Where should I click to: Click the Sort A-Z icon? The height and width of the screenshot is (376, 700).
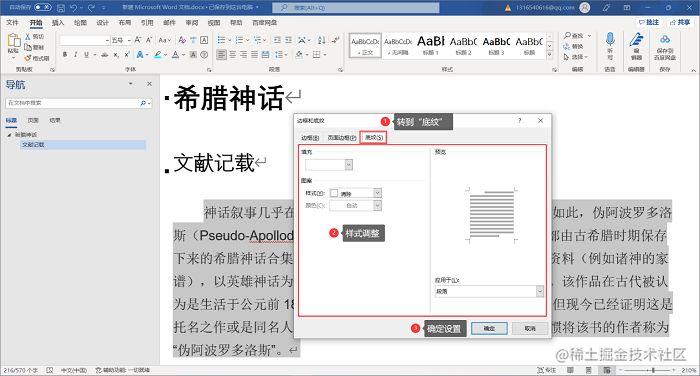(x=321, y=40)
